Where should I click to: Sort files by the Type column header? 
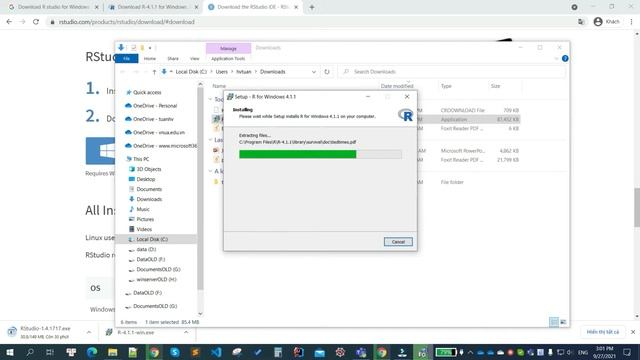click(446, 86)
